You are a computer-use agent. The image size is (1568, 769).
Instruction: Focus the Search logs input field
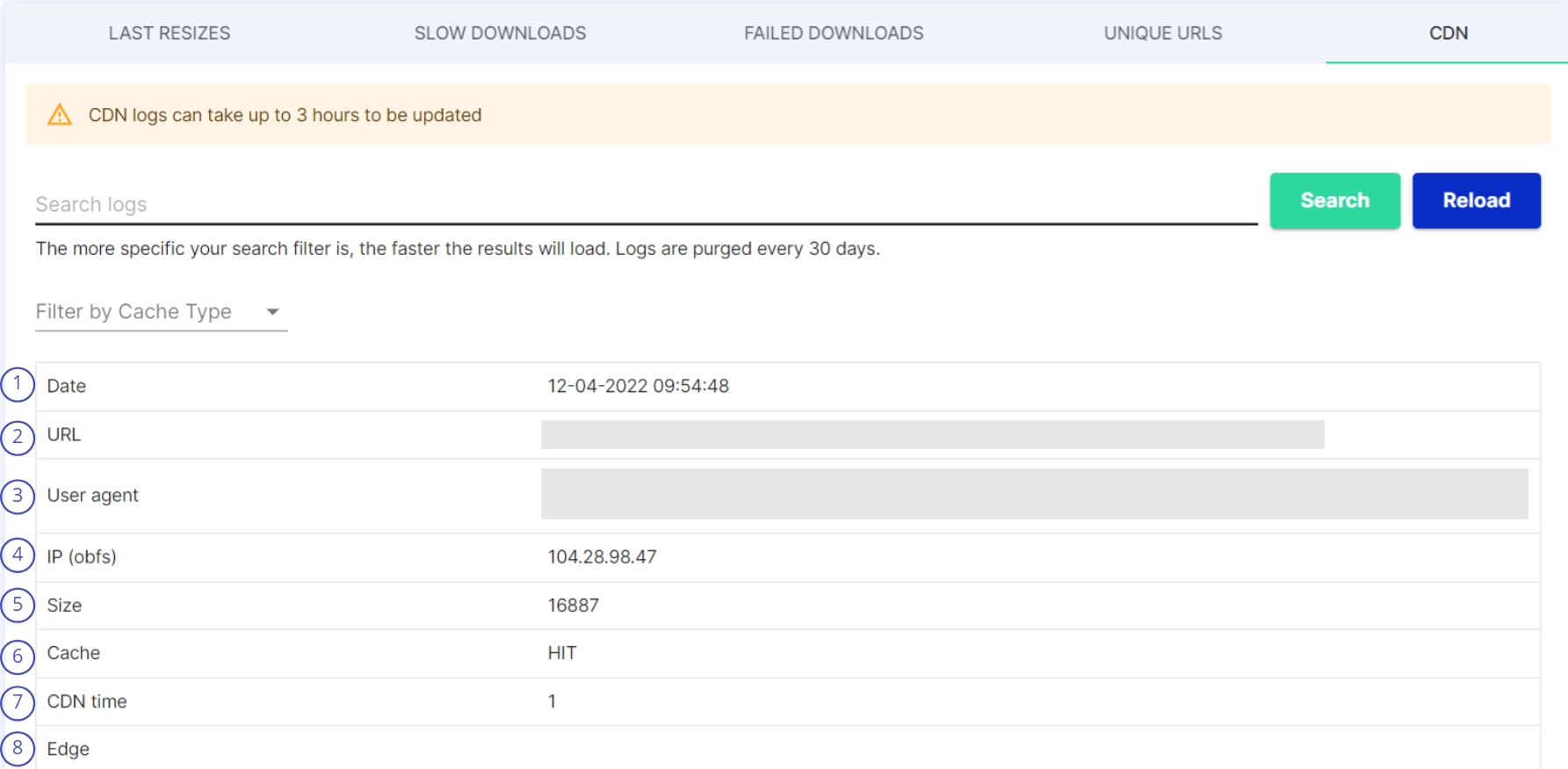tap(646, 205)
